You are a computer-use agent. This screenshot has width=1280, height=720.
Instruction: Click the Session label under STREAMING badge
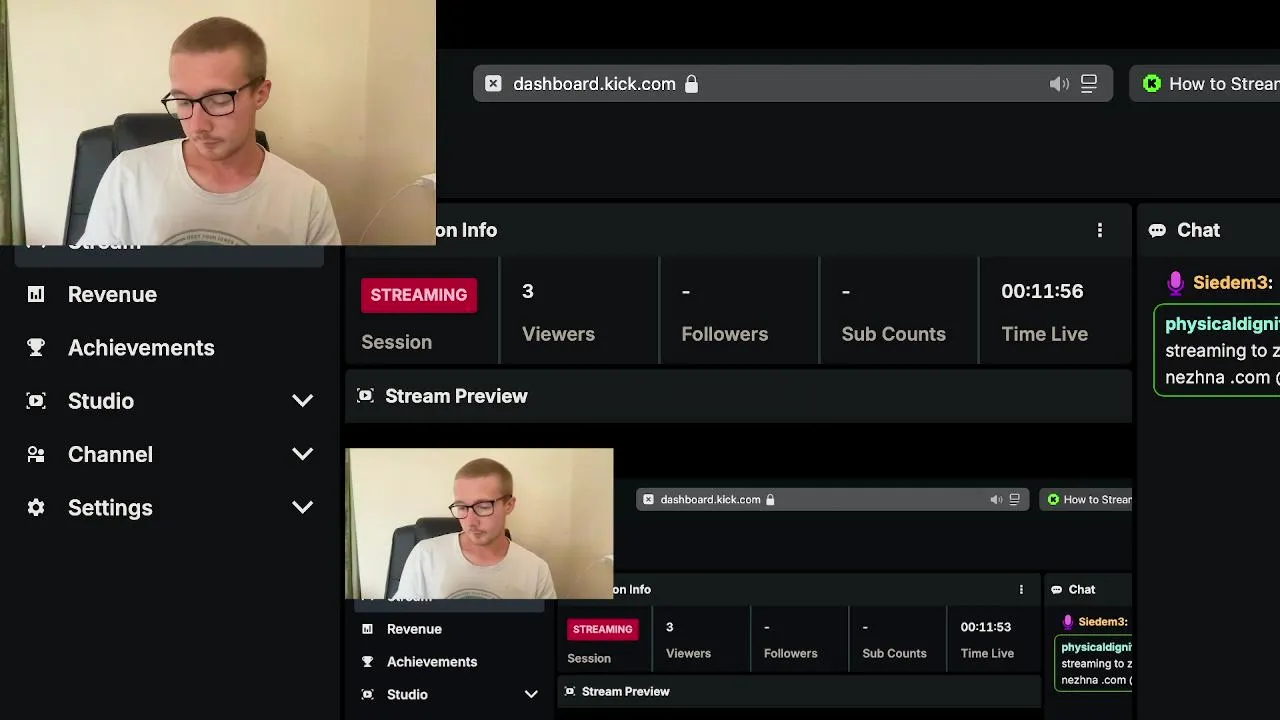tap(397, 342)
